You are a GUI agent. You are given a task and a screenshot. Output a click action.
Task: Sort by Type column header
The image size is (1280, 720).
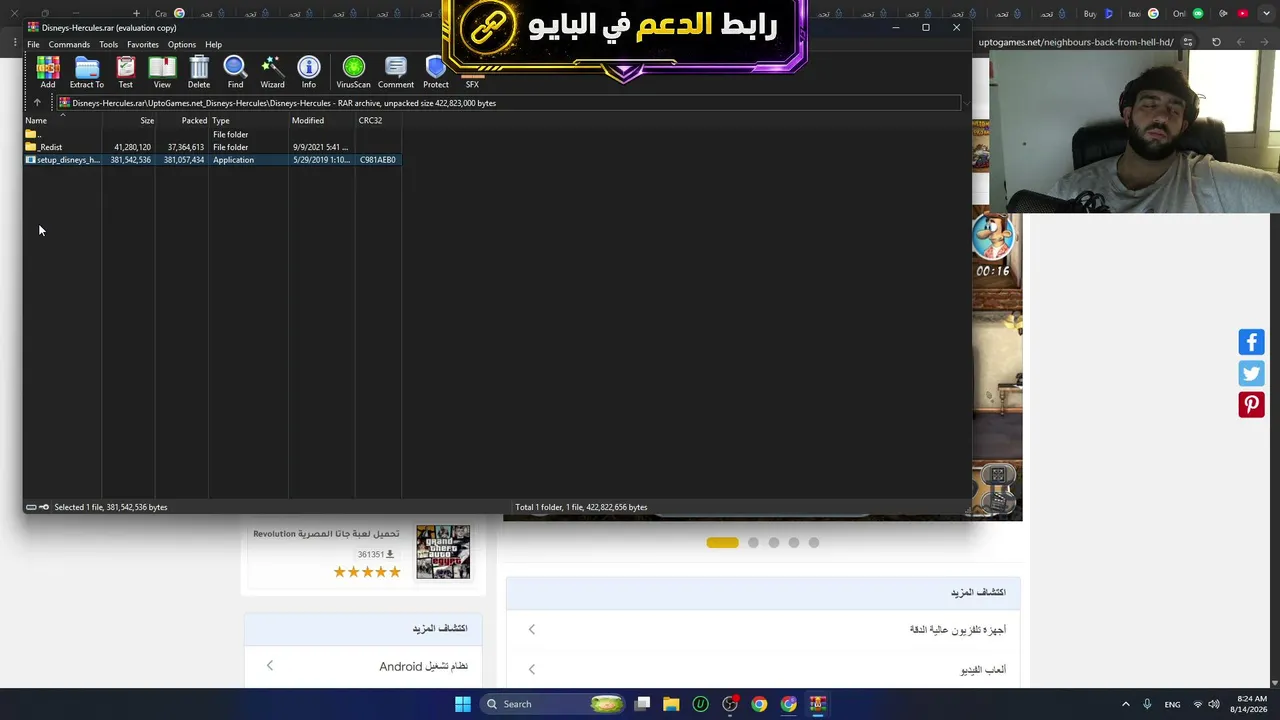(x=248, y=121)
